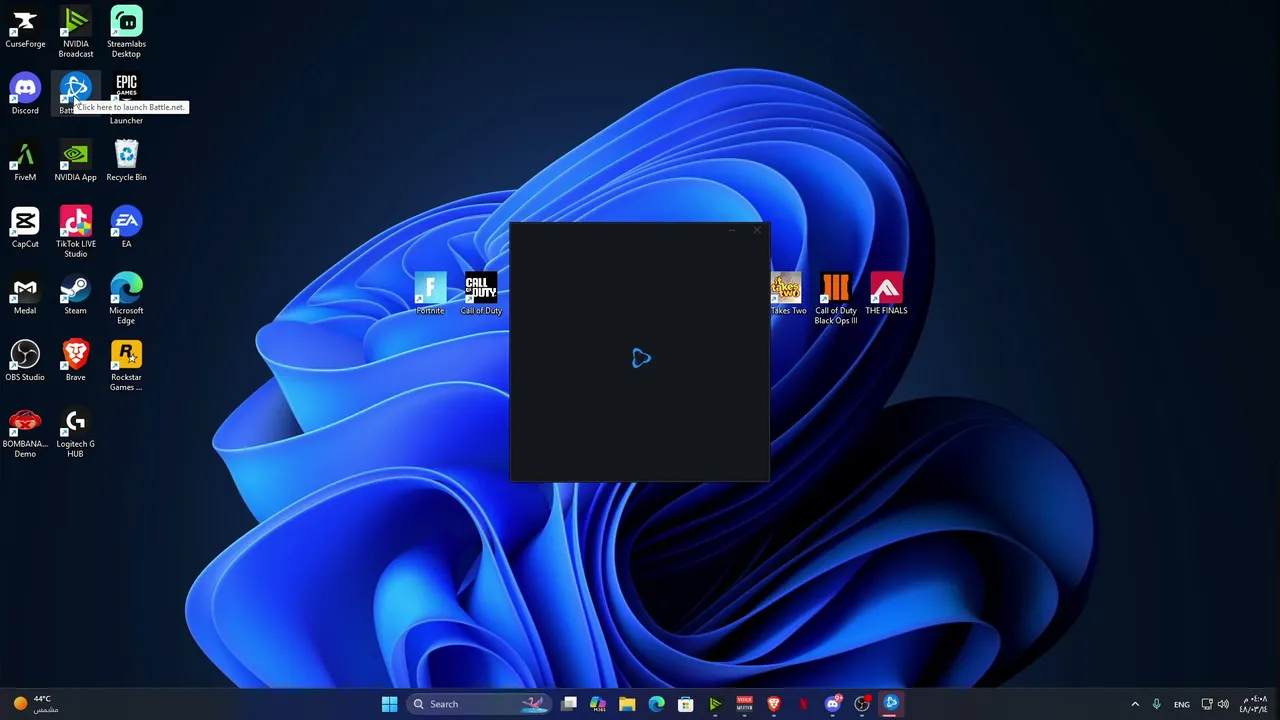Select the Recycle Bin on the desktop
1280x720 pixels.
(126, 161)
